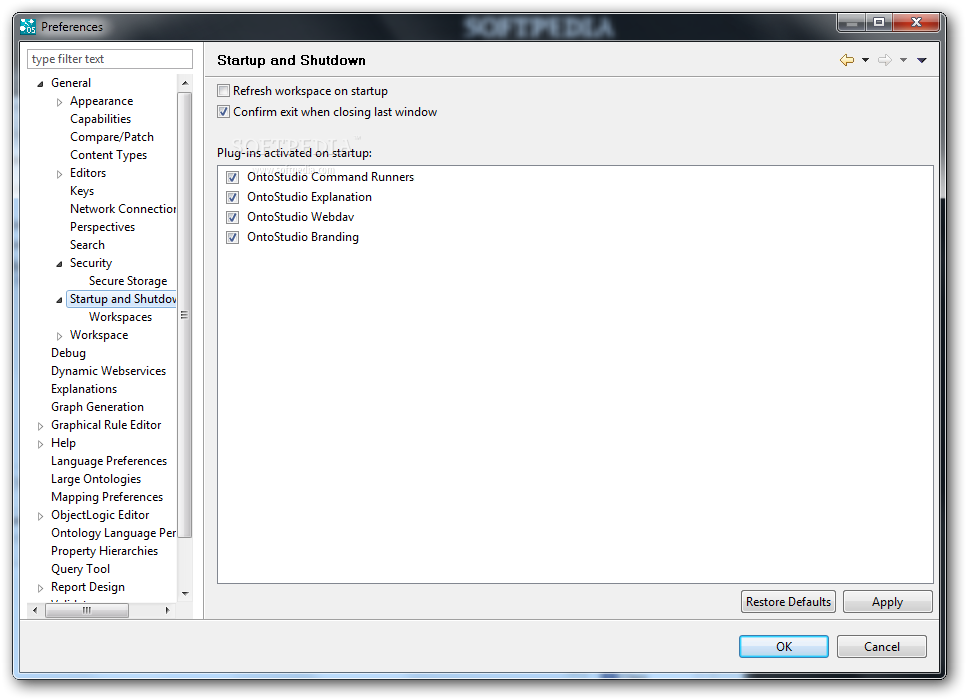The width and height of the screenshot is (967, 700).
Task: Select Workspaces under Startup and Shutdown
Action: 120,317
